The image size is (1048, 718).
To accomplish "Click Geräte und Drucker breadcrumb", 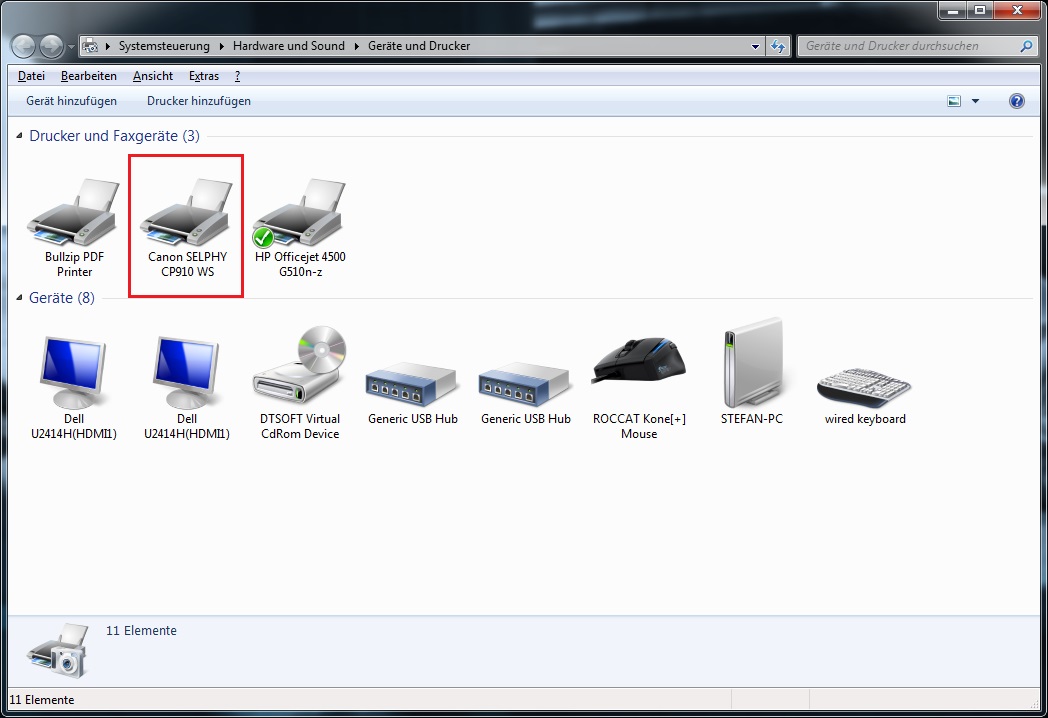I will [x=419, y=46].
